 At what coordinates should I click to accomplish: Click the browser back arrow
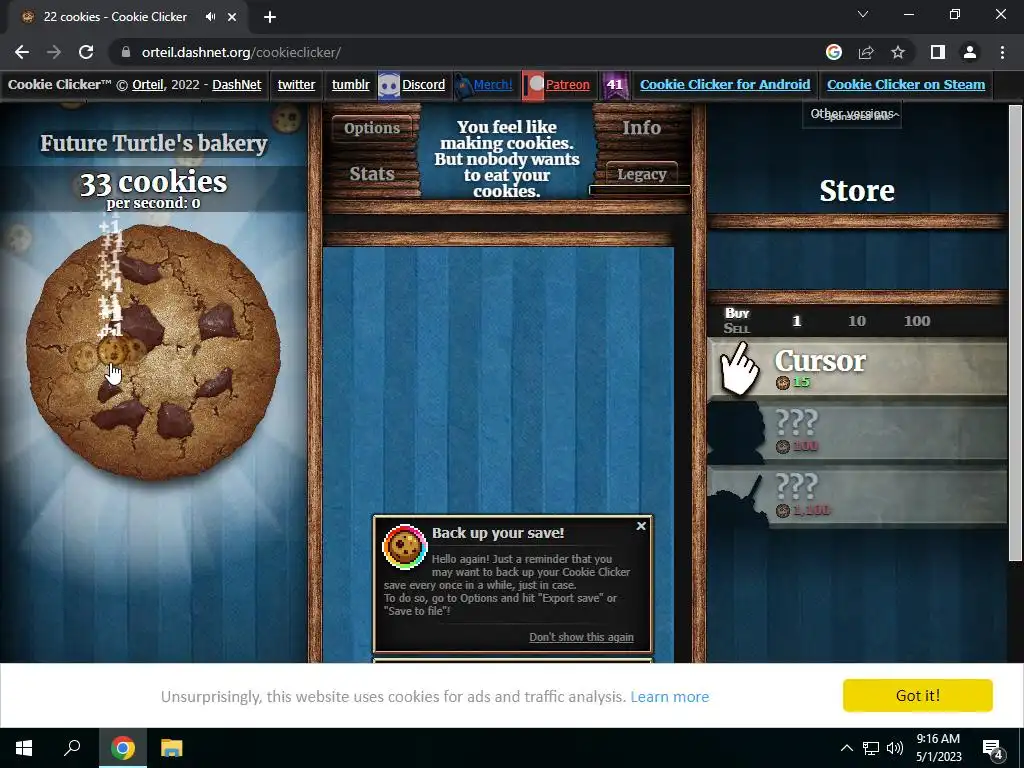(x=22, y=52)
